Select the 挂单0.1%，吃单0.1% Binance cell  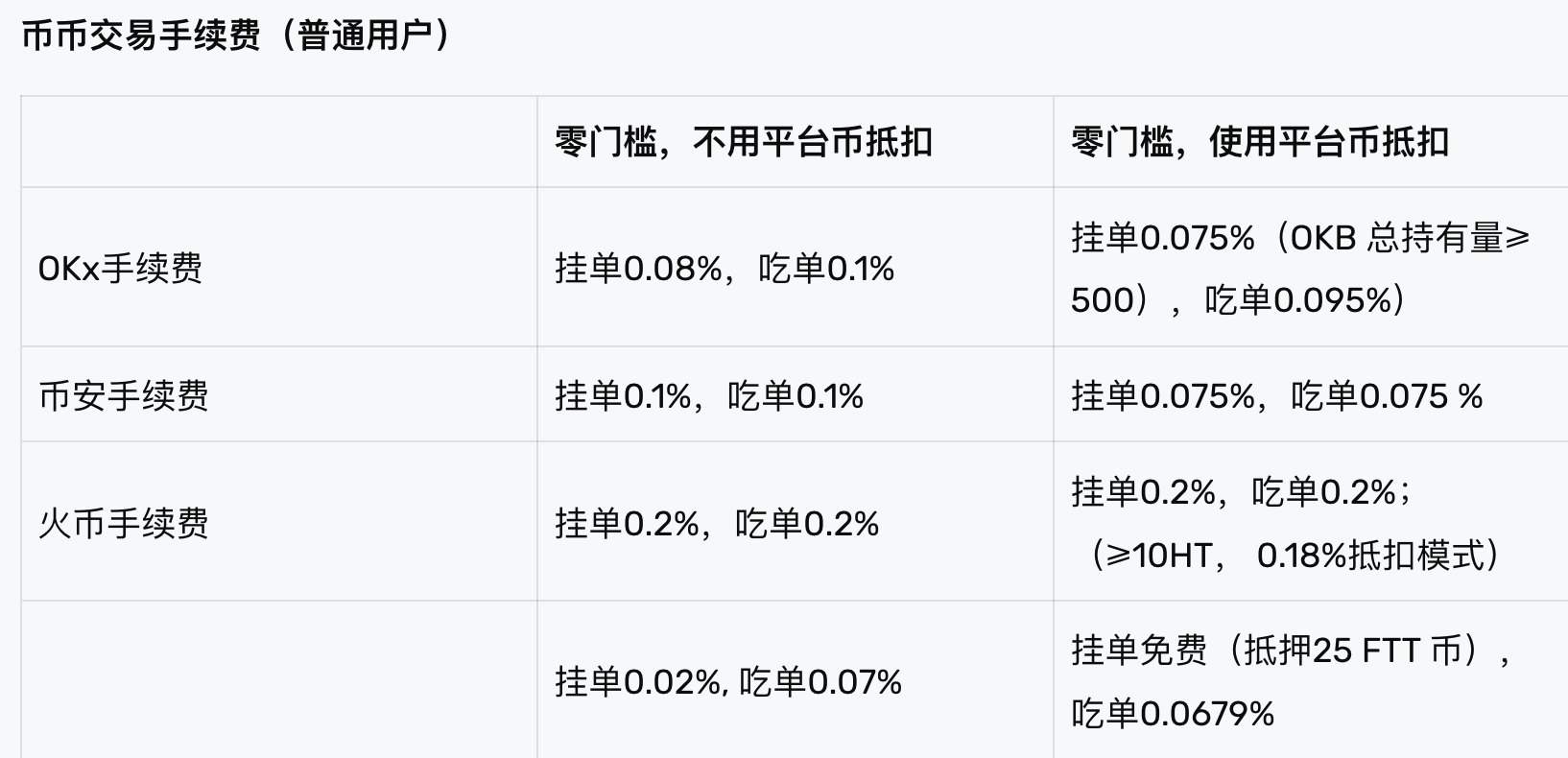coord(709,395)
